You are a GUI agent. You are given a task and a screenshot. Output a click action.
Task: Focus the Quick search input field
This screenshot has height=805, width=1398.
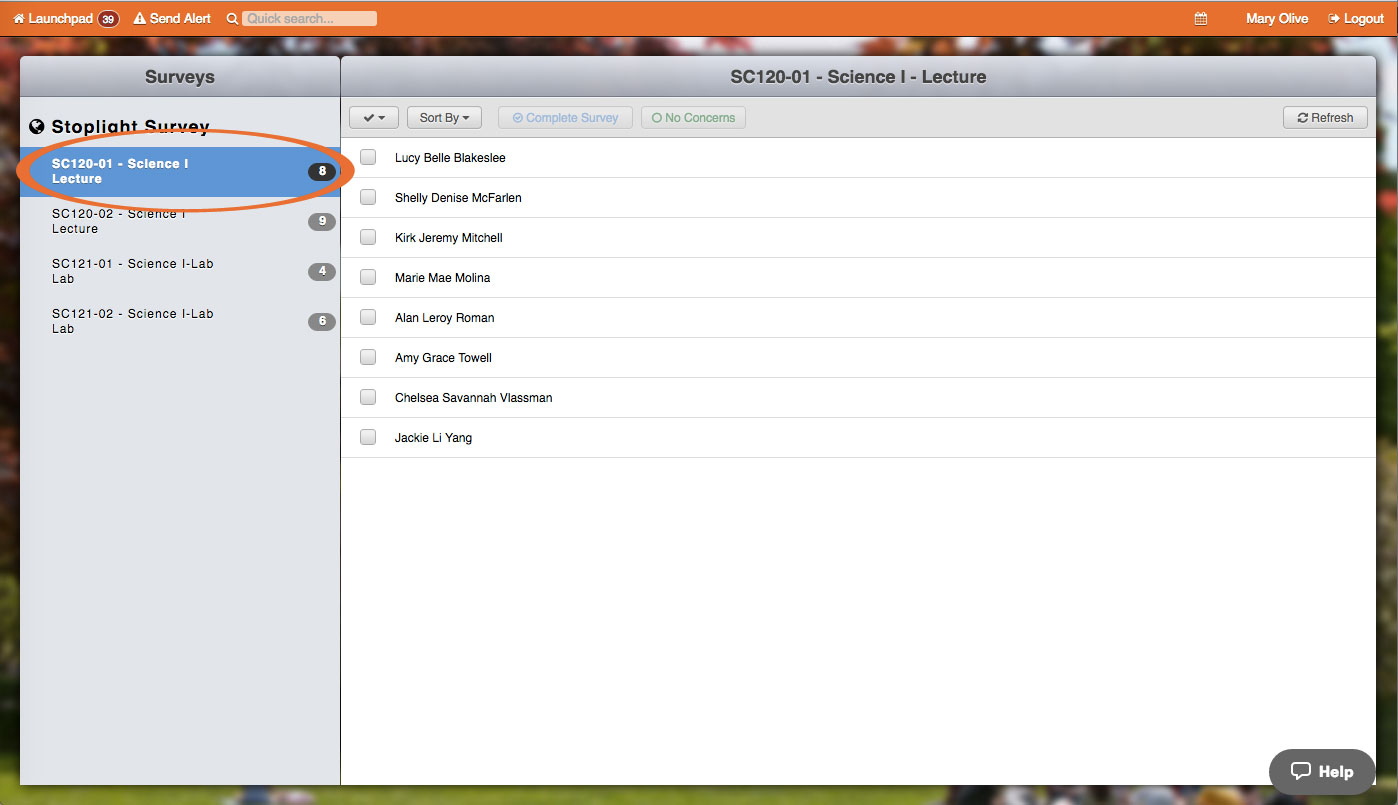coord(309,19)
